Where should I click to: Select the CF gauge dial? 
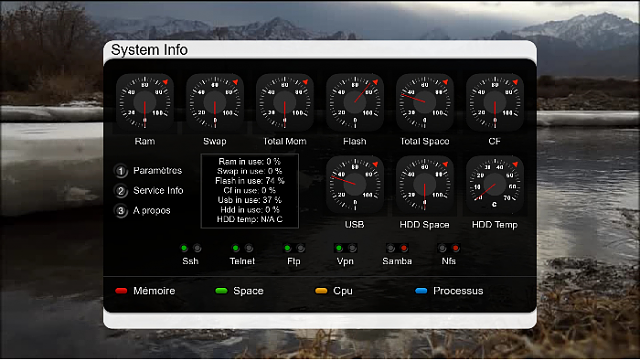point(495,103)
